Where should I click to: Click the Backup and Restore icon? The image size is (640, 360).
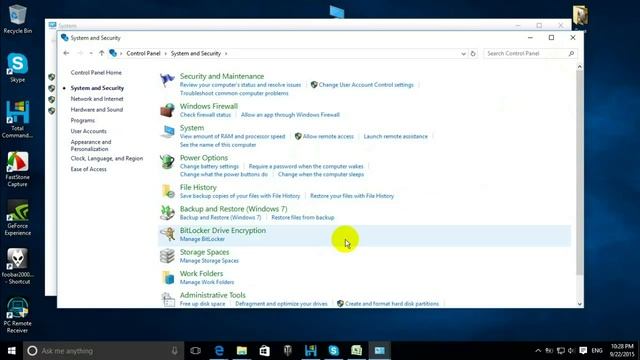167,213
